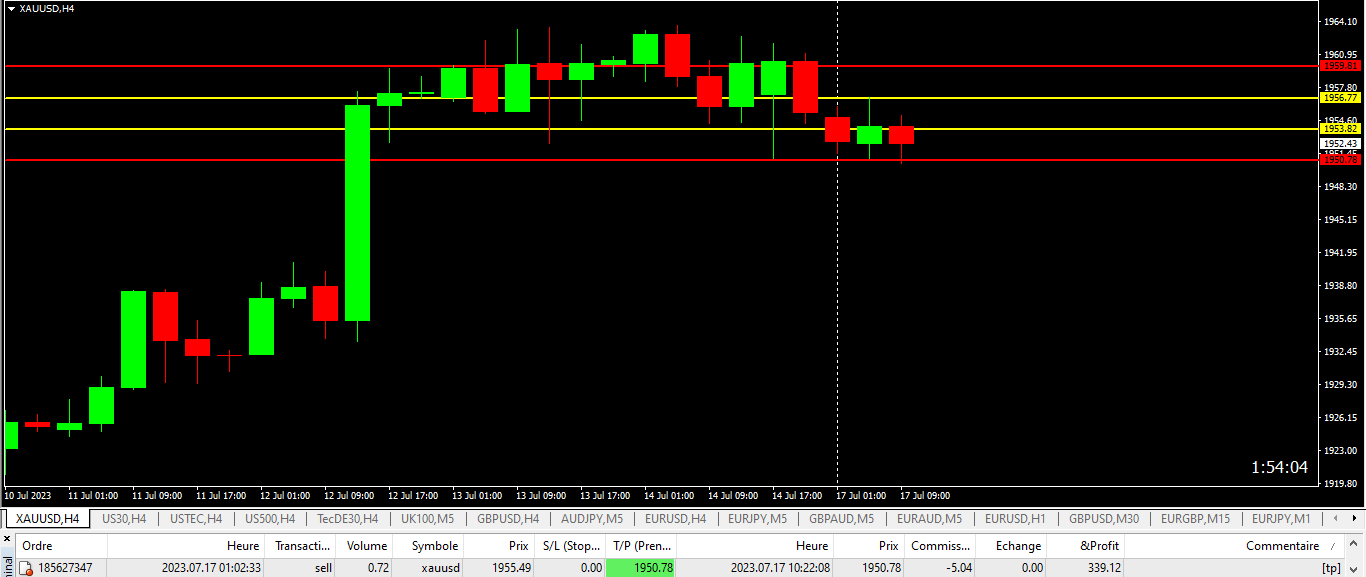Switch to the XAUUSD,H4 chart tab
The image size is (1366, 577).
pos(47,519)
